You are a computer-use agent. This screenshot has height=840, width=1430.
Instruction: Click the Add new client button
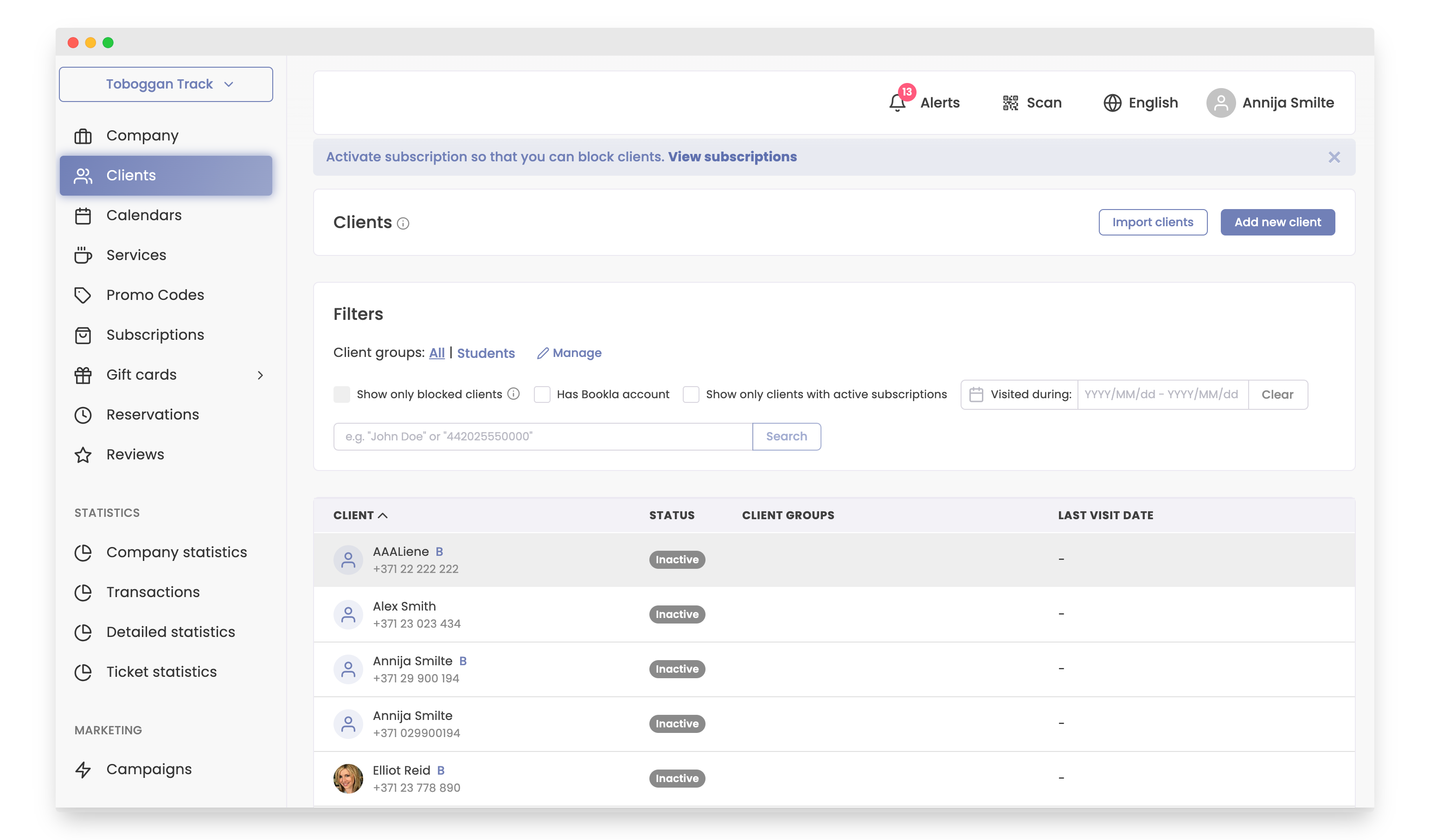1277,223
